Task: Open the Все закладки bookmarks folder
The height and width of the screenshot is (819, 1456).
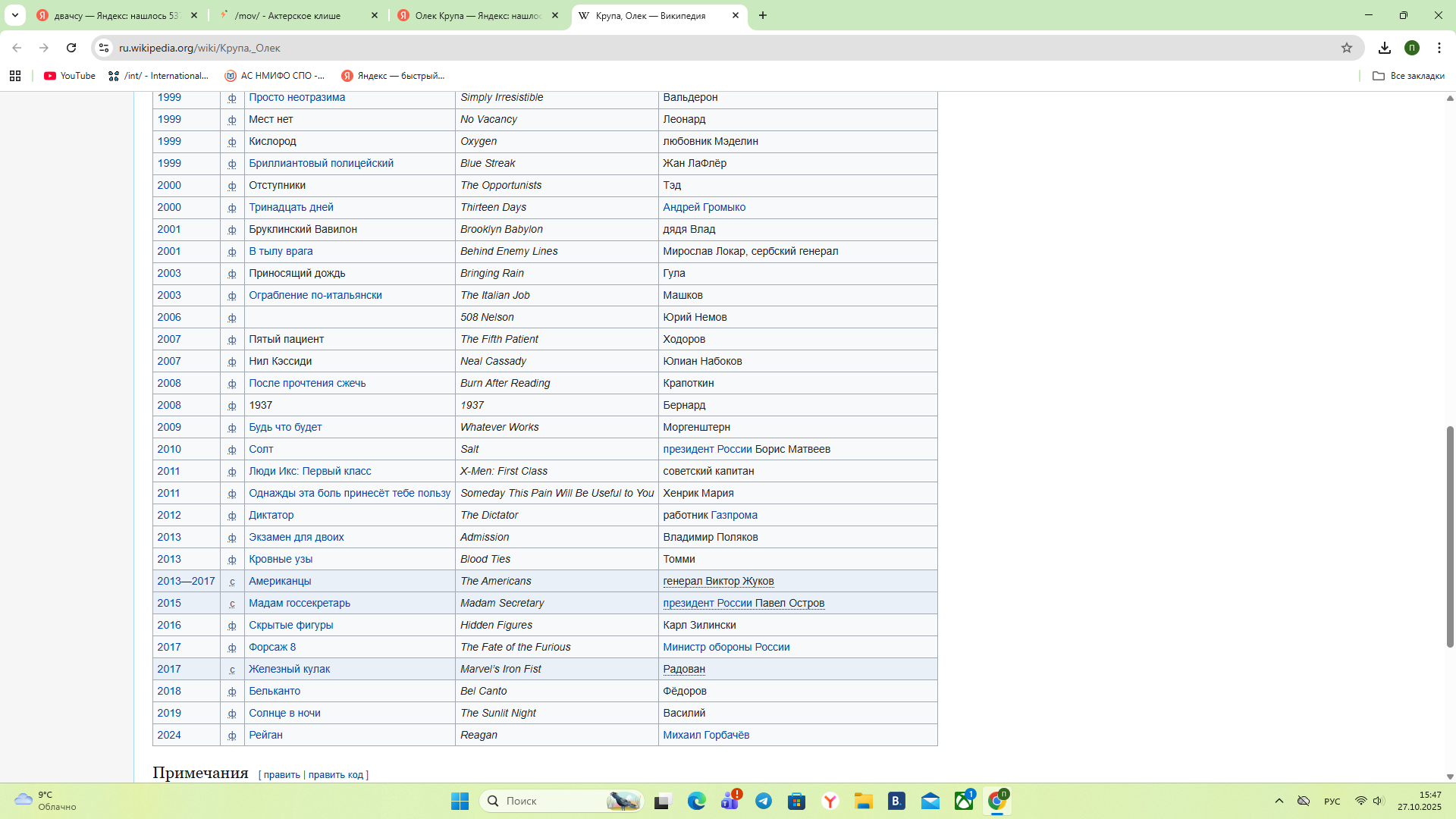Action: [1409, 76]
